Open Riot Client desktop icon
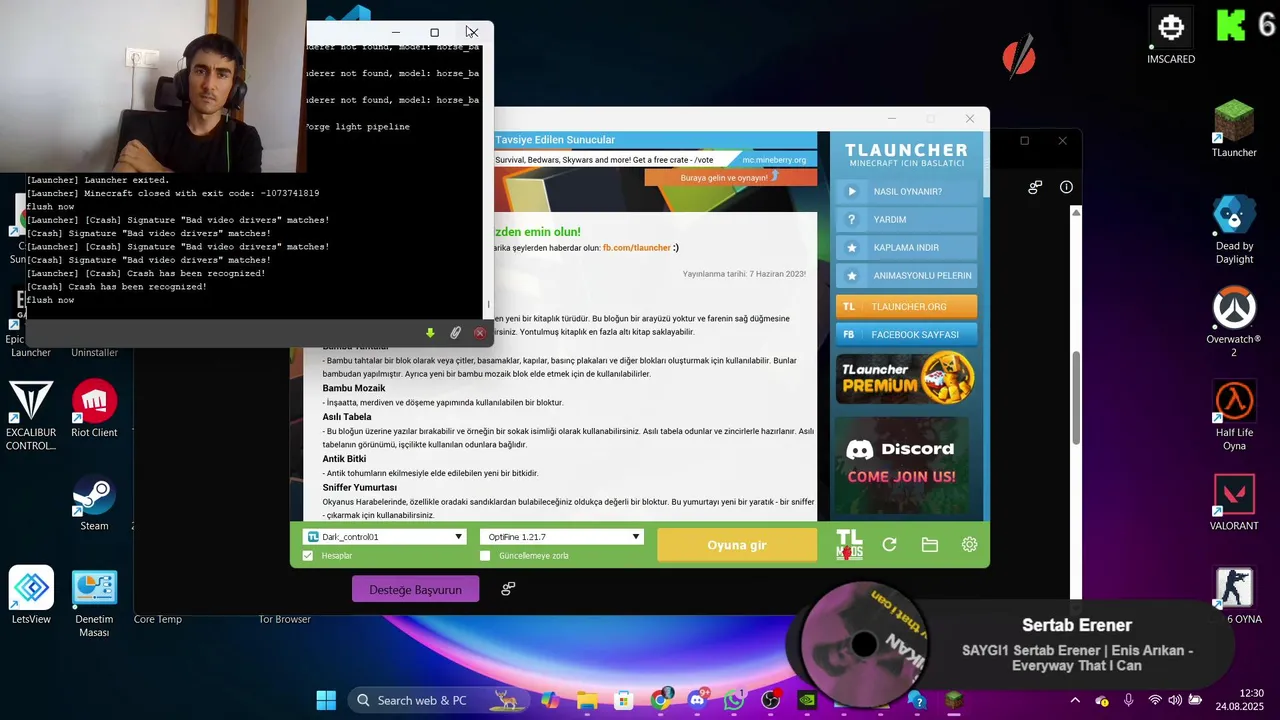This screenshot has height=720, width=1280. point(94,409)
